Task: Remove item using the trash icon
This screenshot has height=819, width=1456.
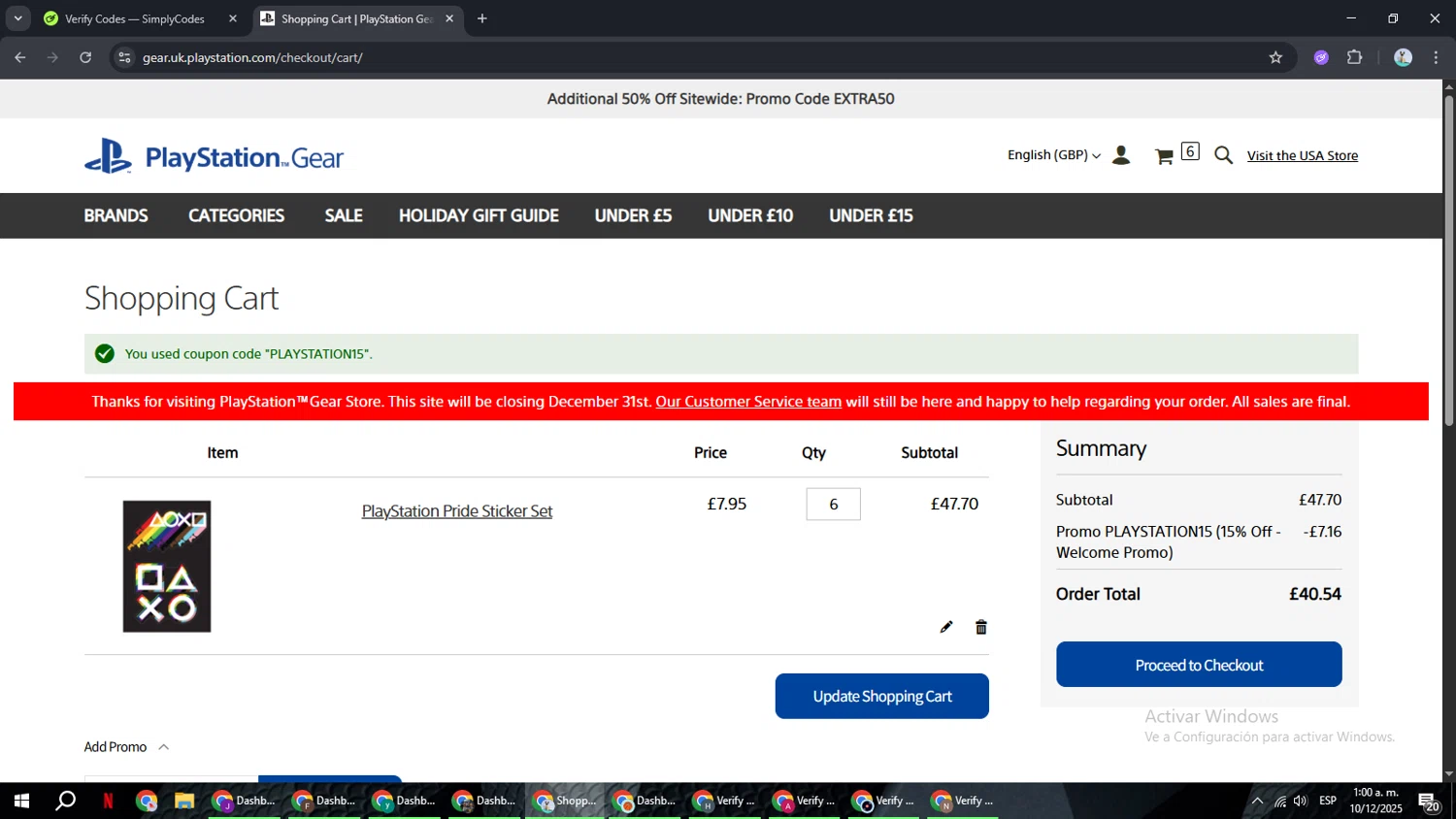Action: pyautogui.click(x=981, y=627)
